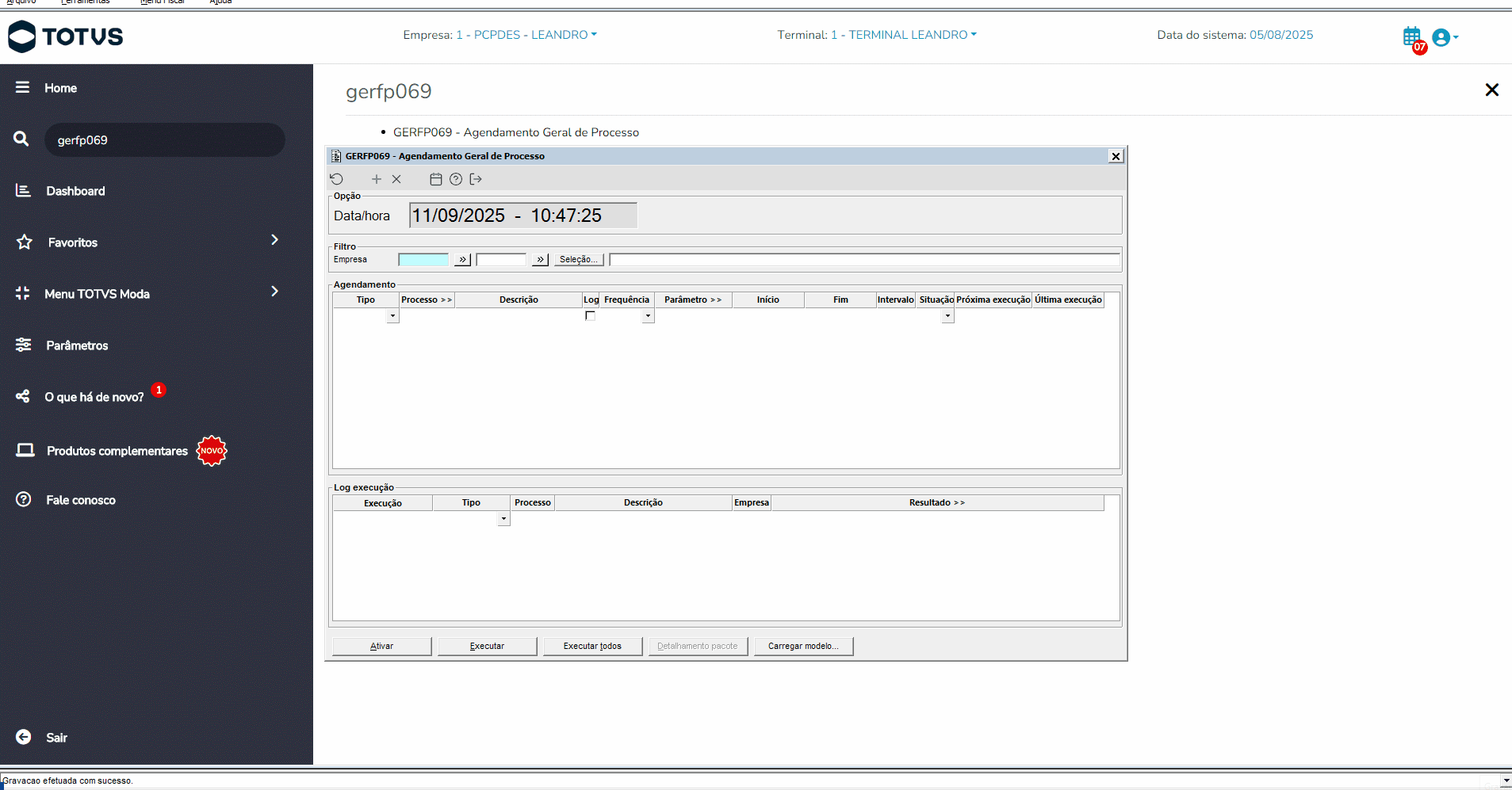Click the Próxima execução column header
The height and width of the screenshot is (790, 1512).
[x=993, y=300]
